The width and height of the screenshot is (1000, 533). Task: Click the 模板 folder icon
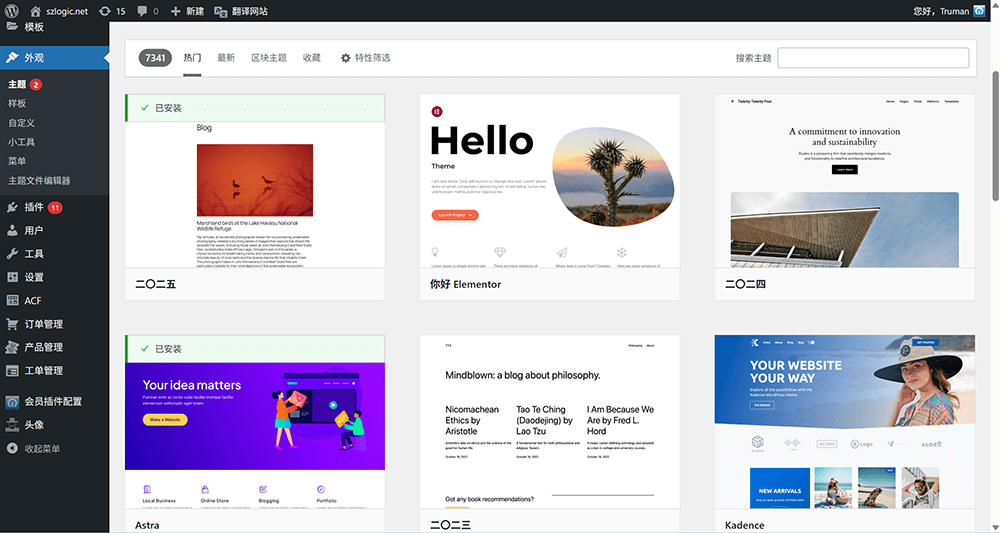[12, 26]
